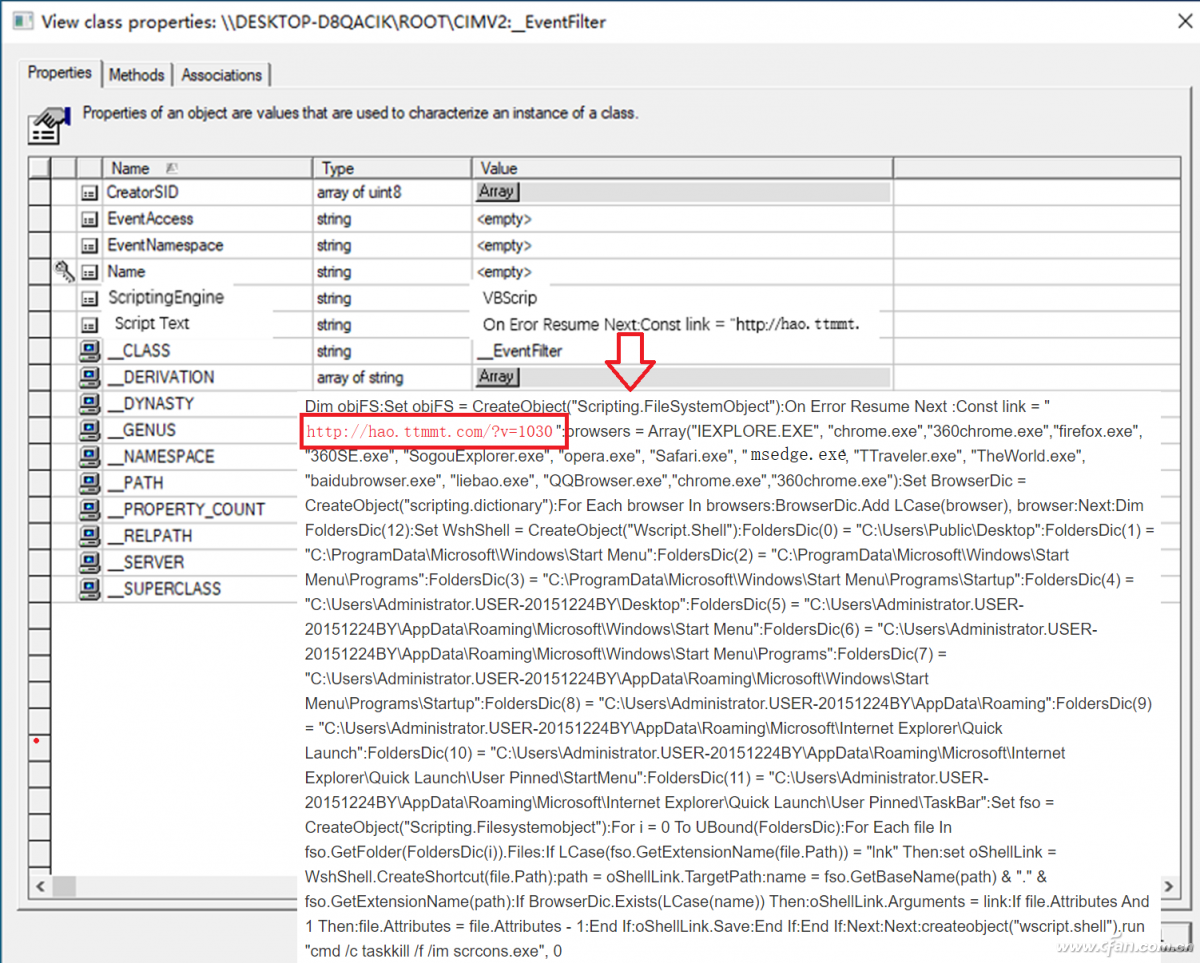This screenshot has width=1200, height=963.
Task: Click the Script Text property icon
Action: (x=89, y=324)
